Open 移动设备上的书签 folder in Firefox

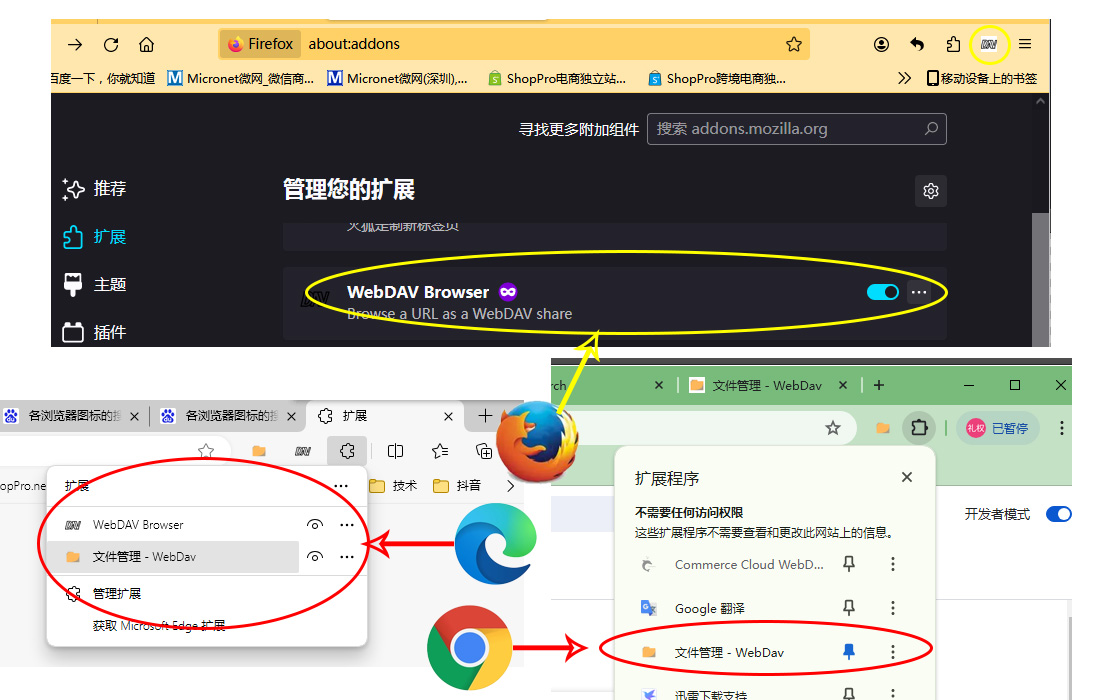point(981,79)
